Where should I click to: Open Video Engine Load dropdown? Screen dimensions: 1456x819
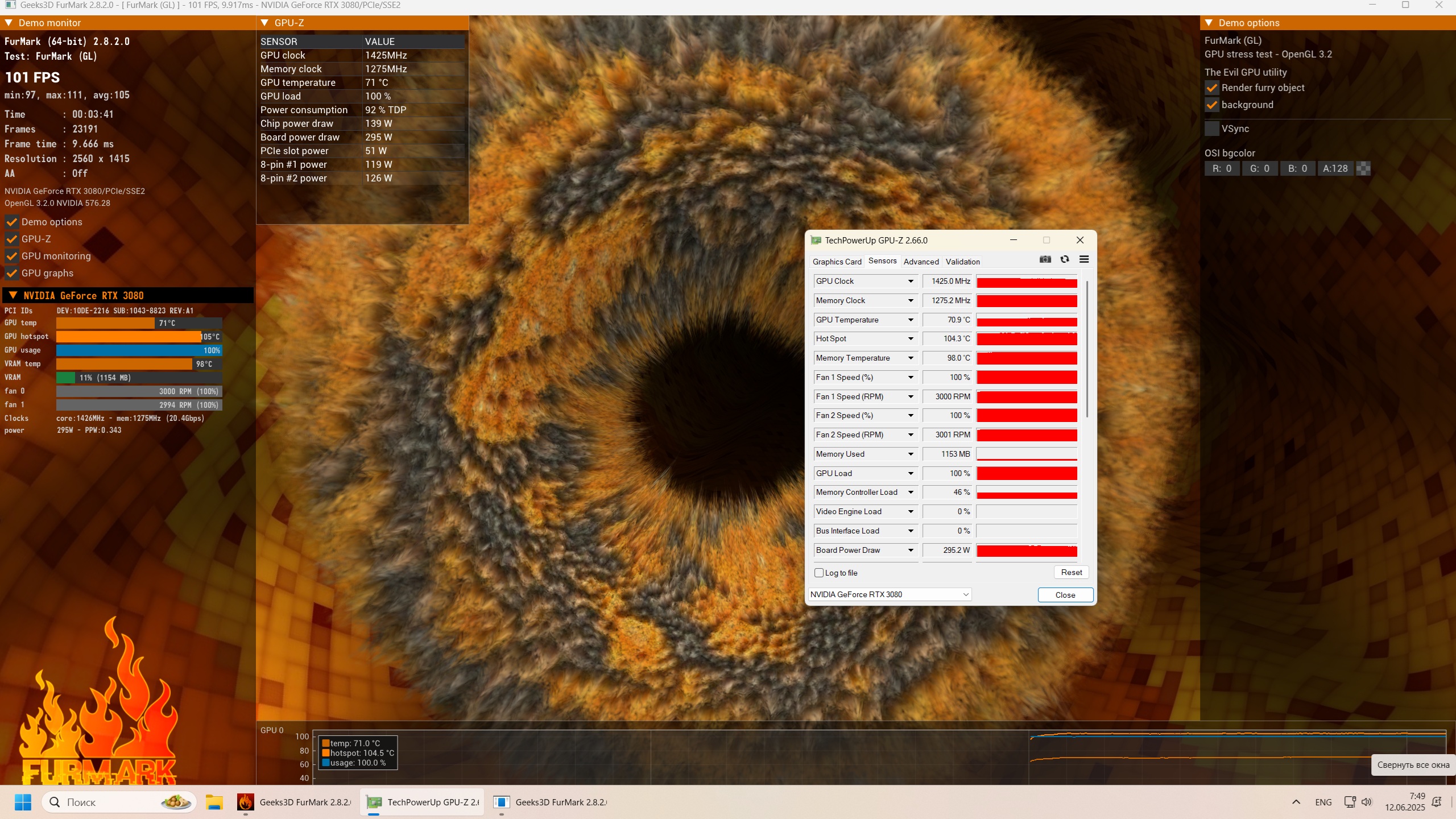coord(911,511)
